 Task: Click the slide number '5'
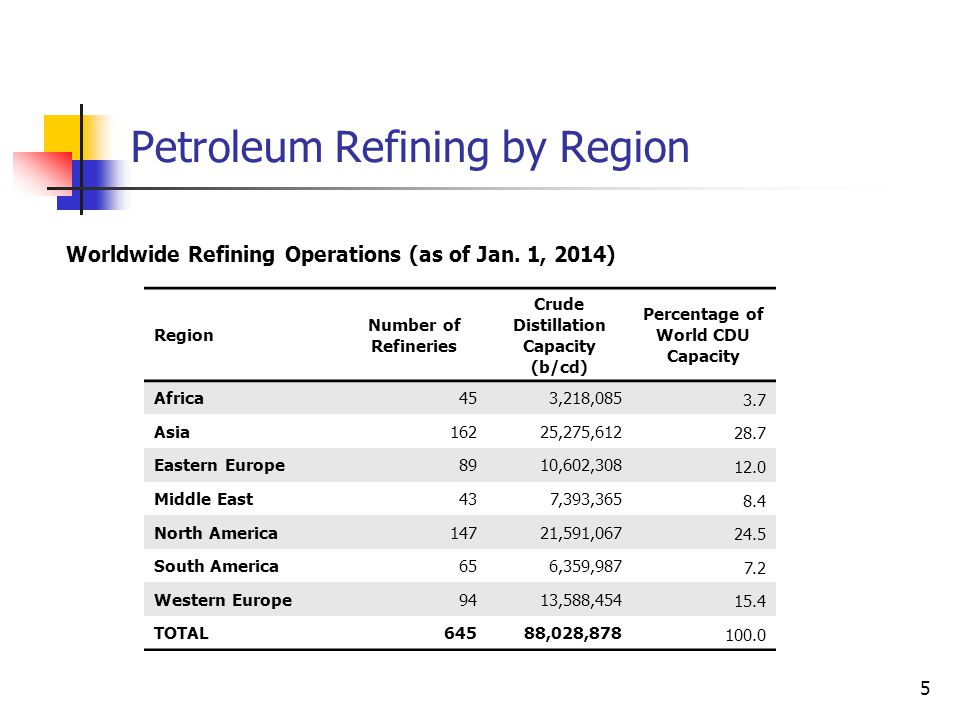tap(925, 689)
